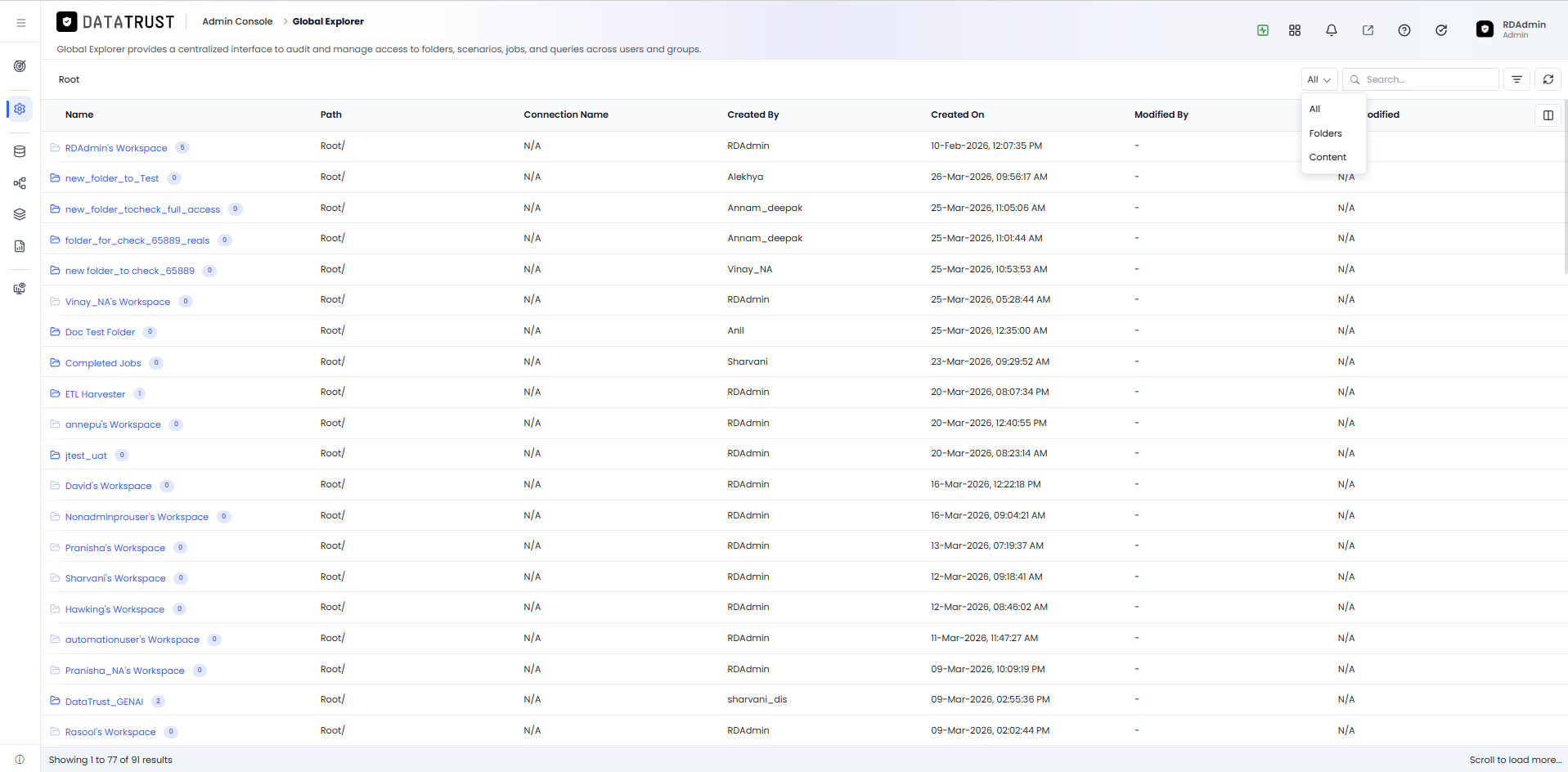Open the layers icon in the sidebar
This screenshot has height=772, width=1568.
[20, 214]
